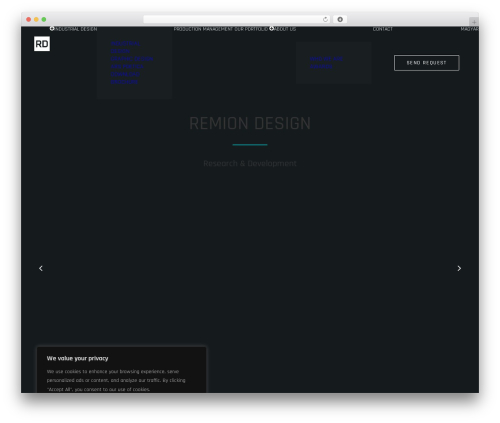Go to next slide arrow
Viewport: 500px width, 423px height.
point(459,268)
